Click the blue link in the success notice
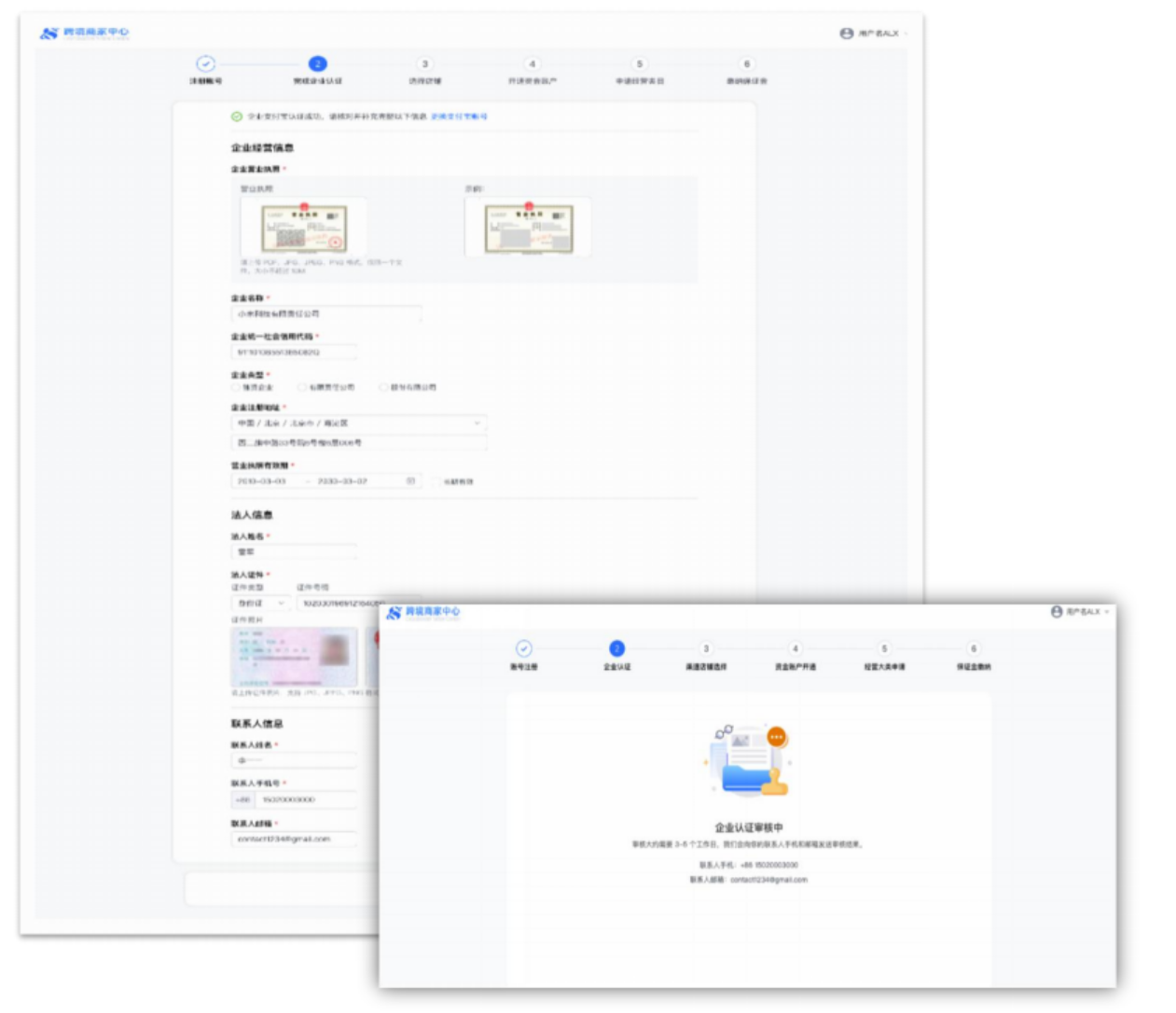The height and width of the screenshot is (1013, 1176). [x=459, y=117]
